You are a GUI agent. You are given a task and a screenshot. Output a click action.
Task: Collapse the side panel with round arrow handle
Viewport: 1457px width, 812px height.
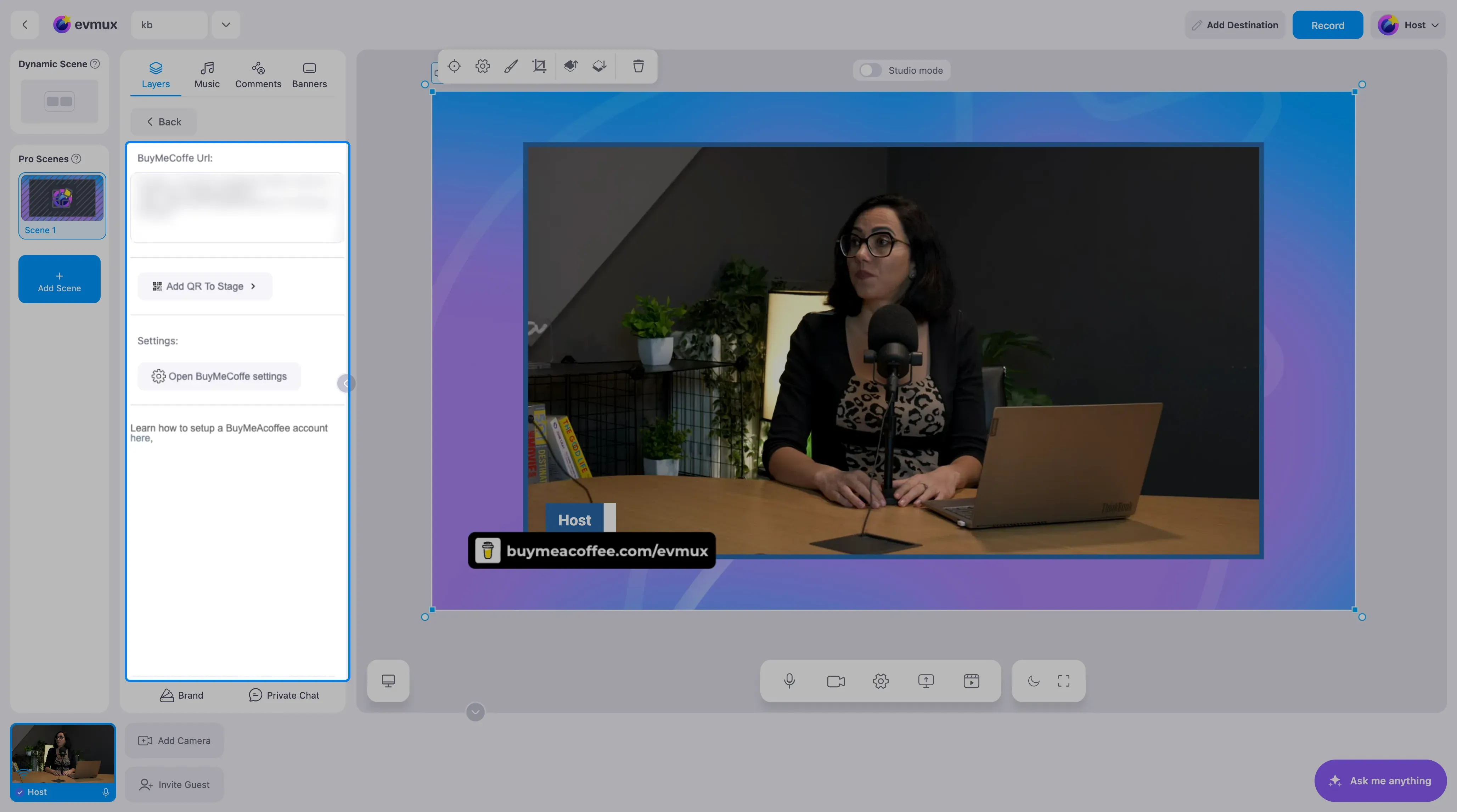click(345, 383)
